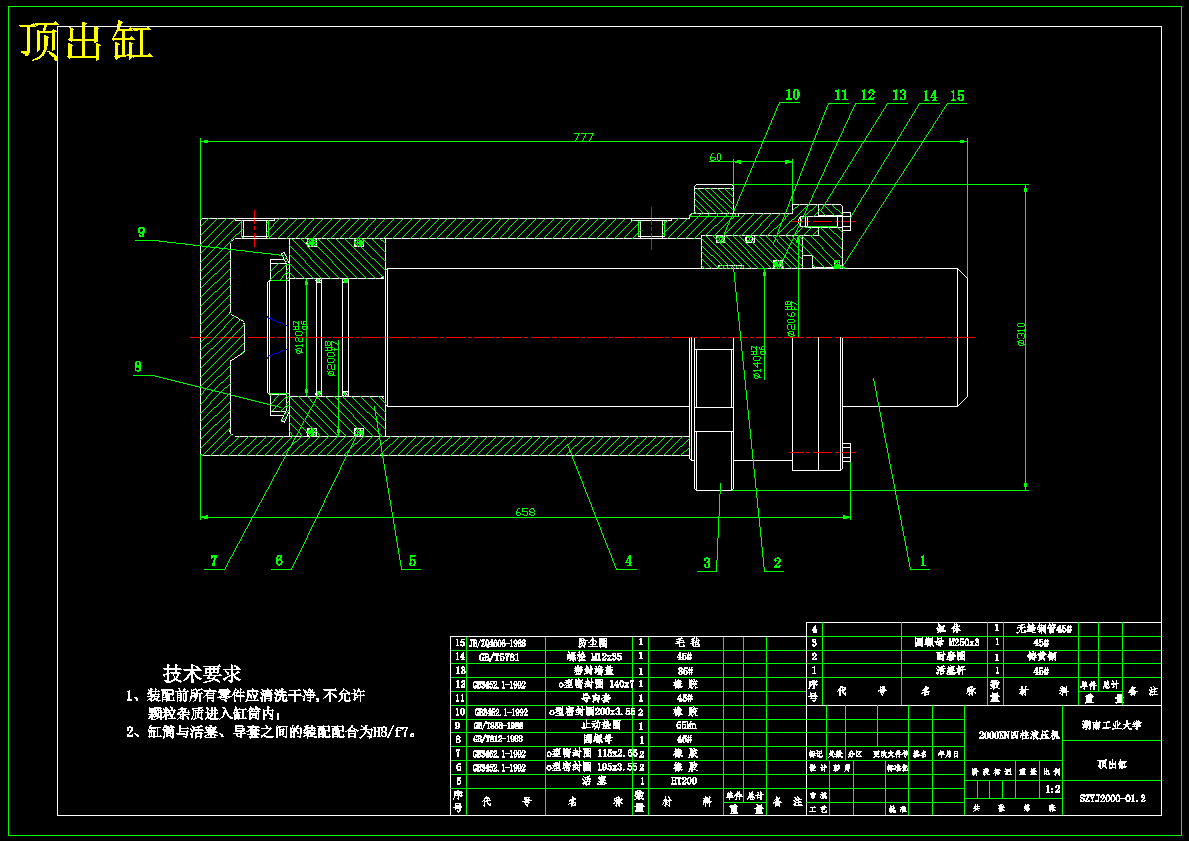Select the overall length dimension 777
The image size is (1189, 841).
(584, 137)
